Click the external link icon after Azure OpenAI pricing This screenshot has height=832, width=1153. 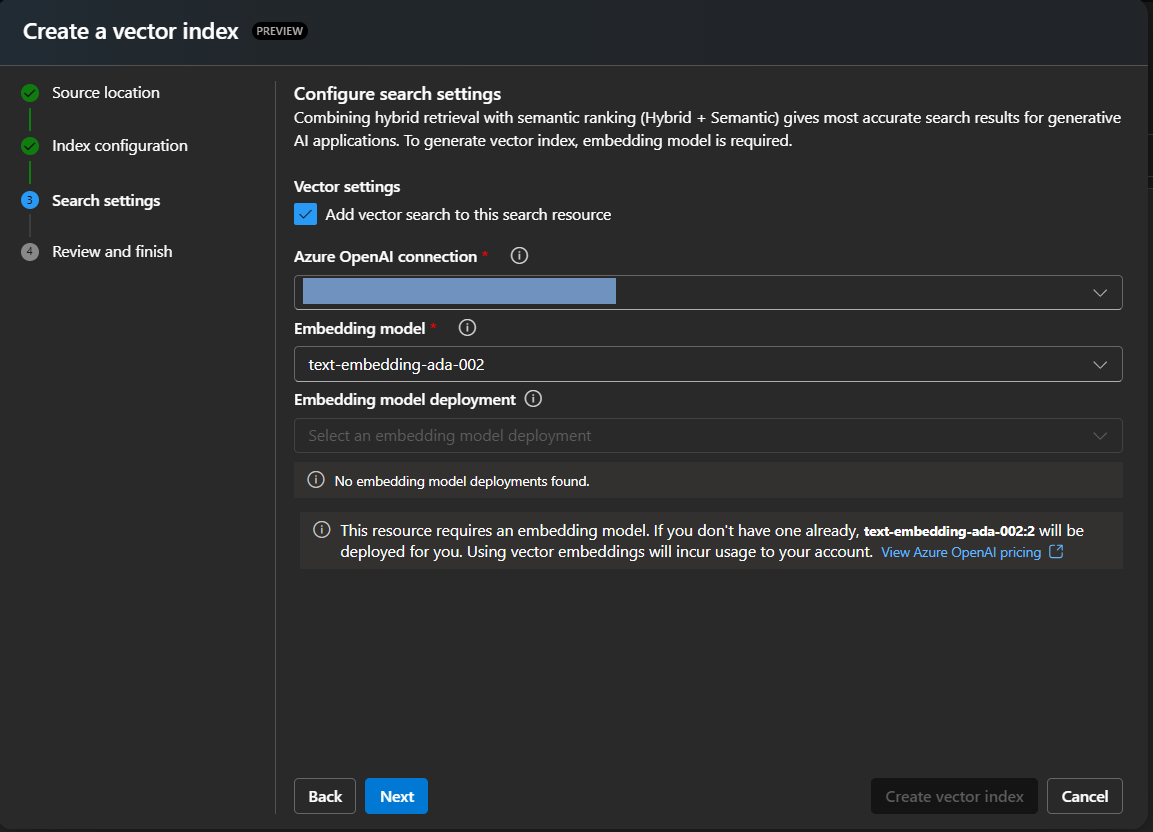point(1057,551)
